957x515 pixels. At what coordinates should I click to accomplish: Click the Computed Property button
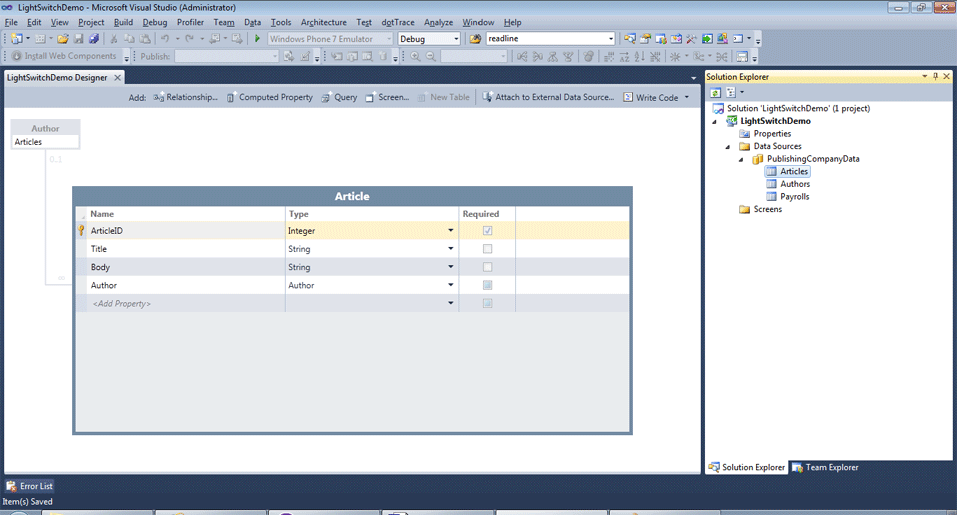click(x=269, y=97)
